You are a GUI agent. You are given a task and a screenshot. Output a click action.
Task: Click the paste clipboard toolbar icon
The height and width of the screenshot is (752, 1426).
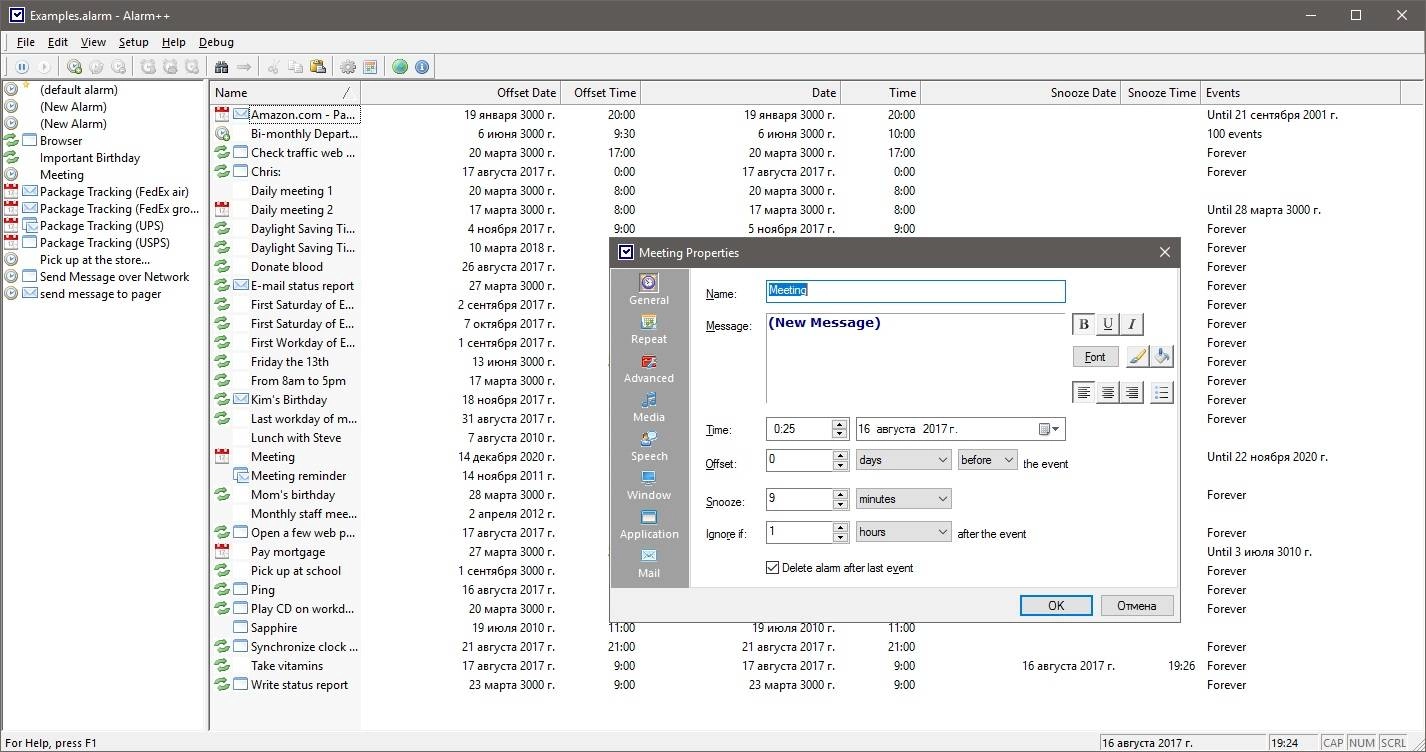318,67
